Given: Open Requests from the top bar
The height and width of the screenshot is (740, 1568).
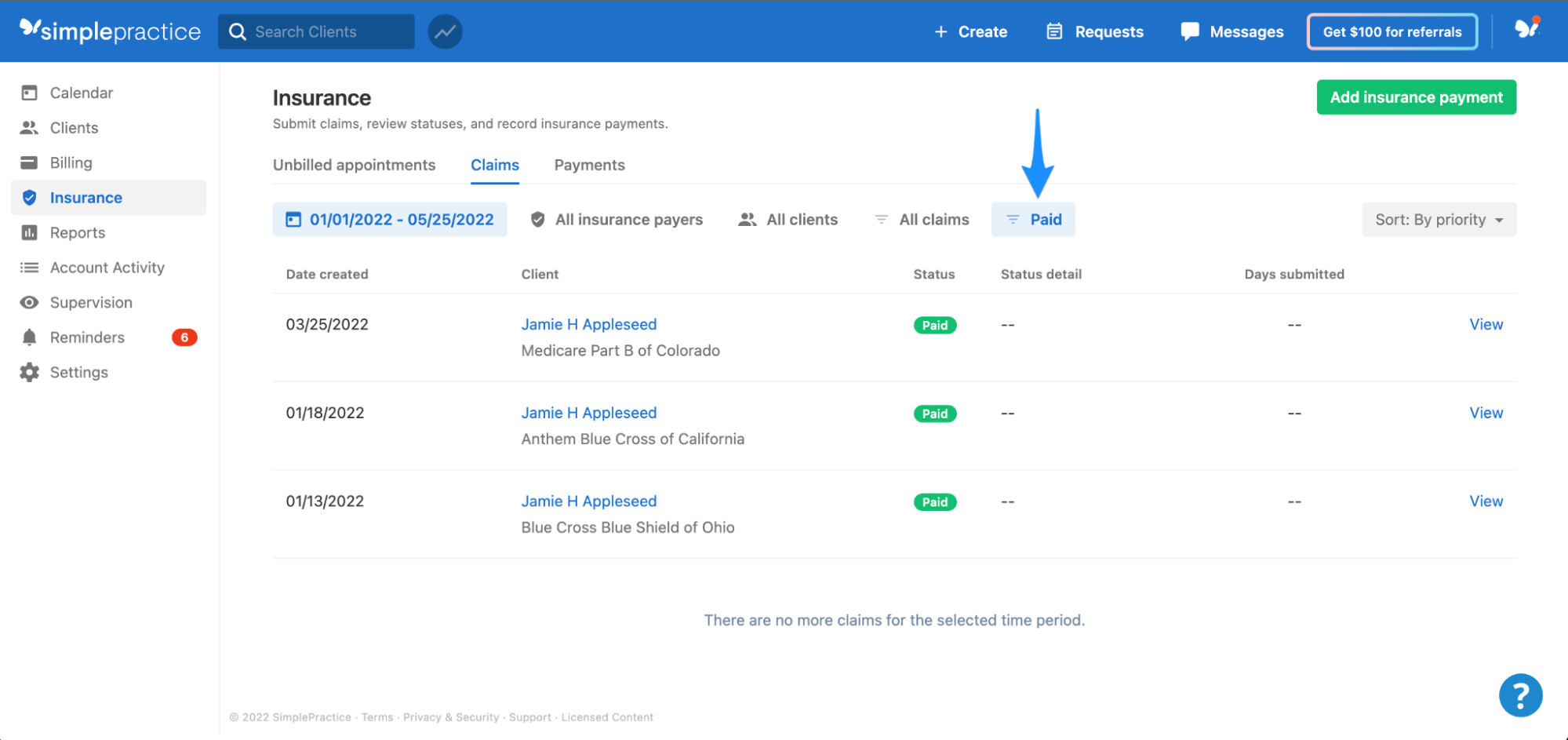Looking at the screenshot, I should [x=1094, y=31].
